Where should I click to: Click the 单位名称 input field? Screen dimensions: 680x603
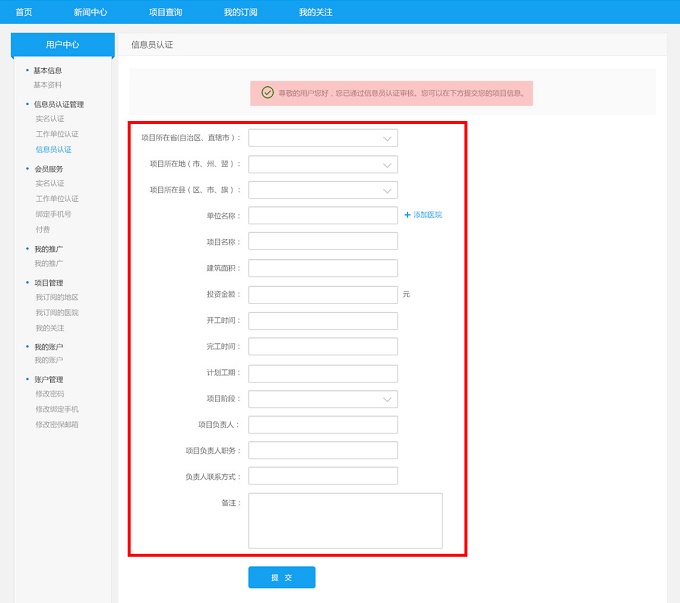click(x=322, y=215)
